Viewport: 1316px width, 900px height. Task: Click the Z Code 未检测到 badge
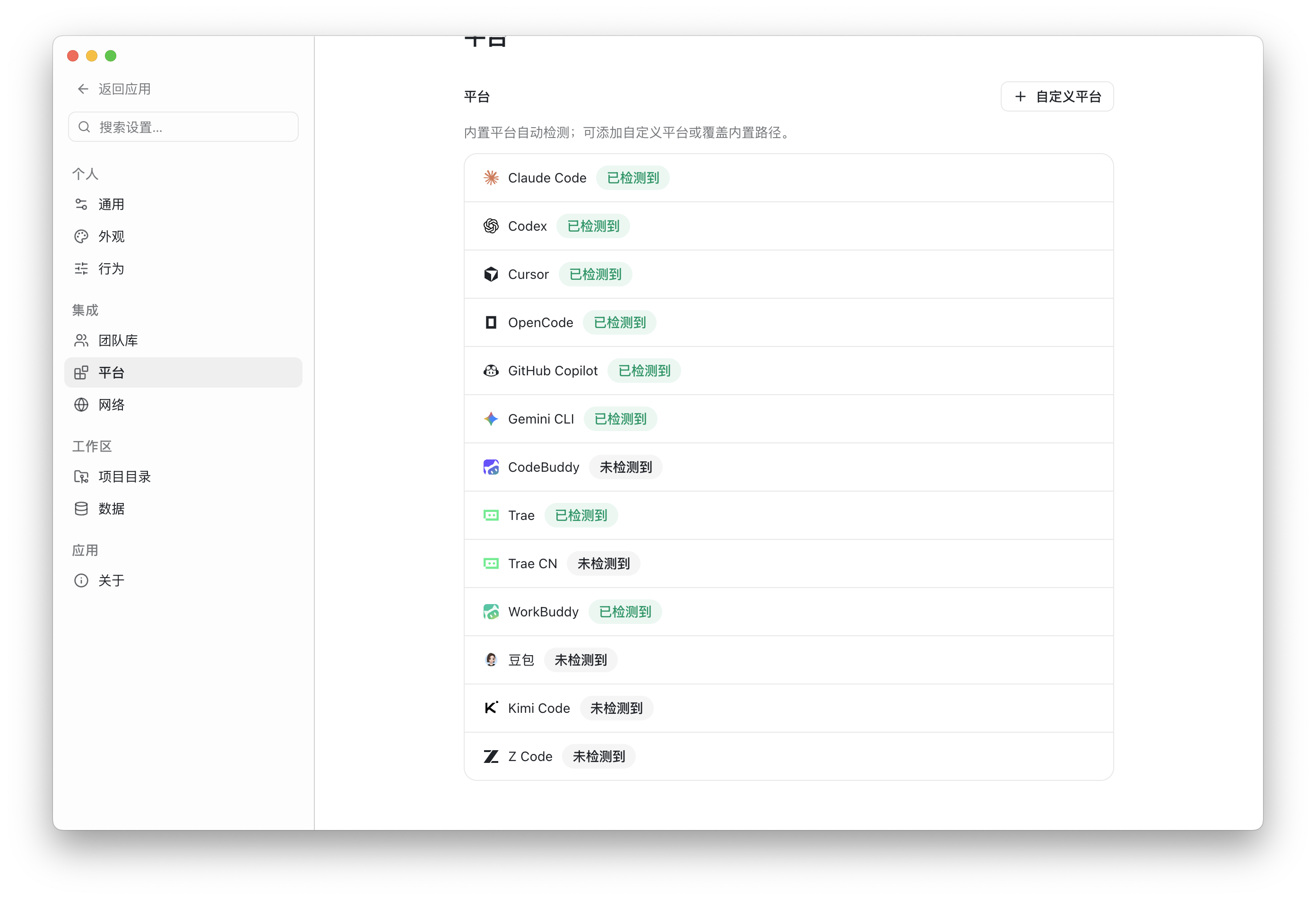click(x=598, y=756)
